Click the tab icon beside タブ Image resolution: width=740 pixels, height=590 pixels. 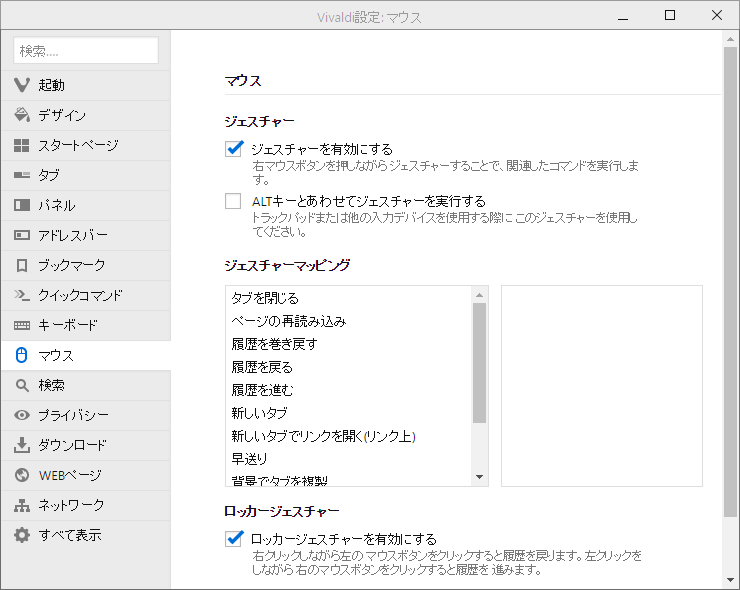tap(22, 175)
